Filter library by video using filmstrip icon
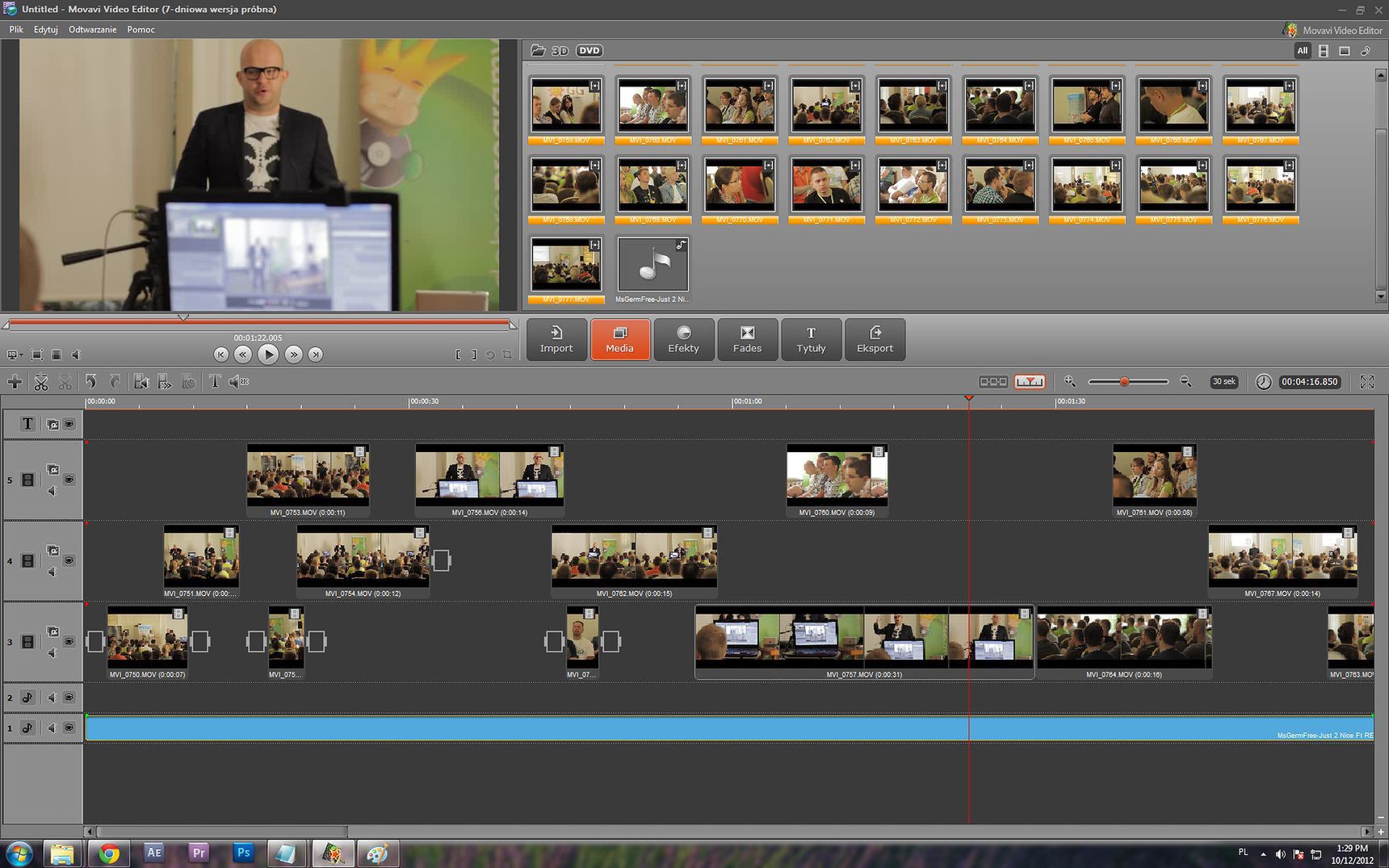This screenshot has height=868, width=1389. [1324, 51]
